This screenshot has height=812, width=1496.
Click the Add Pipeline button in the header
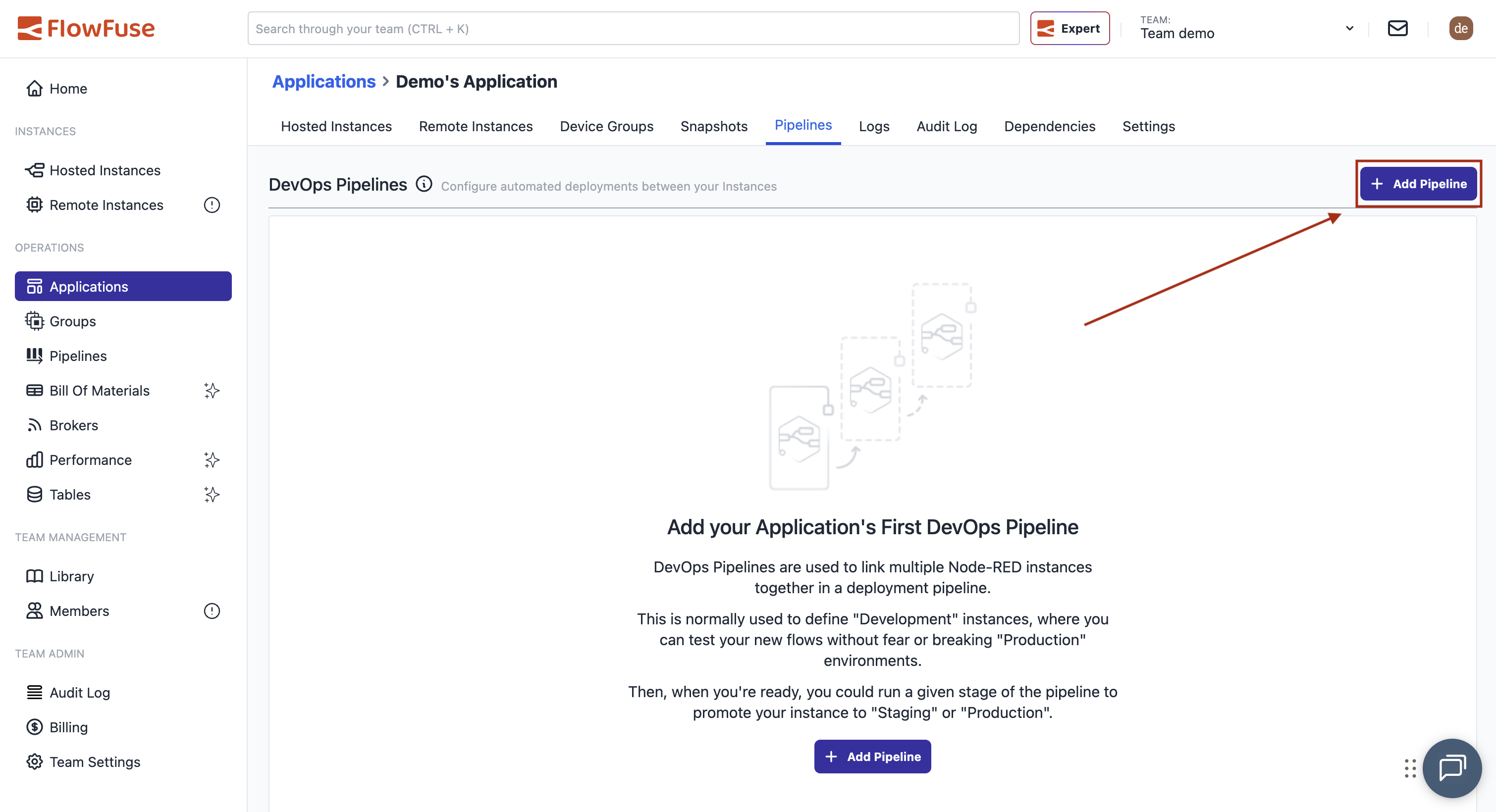pos(1418,184)
